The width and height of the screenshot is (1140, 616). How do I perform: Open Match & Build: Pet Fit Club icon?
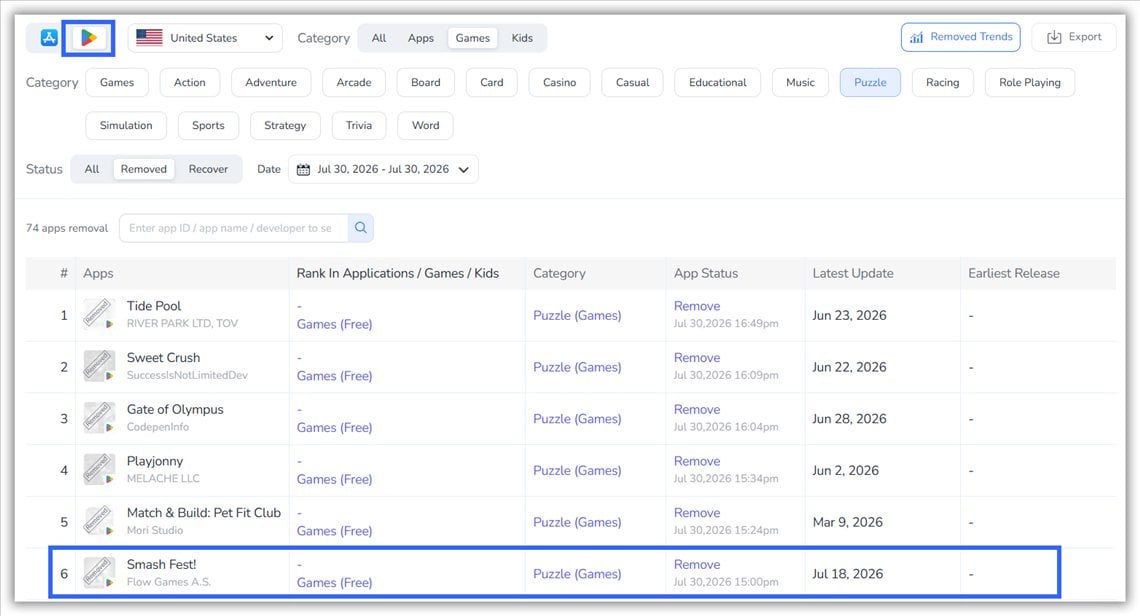99,521
